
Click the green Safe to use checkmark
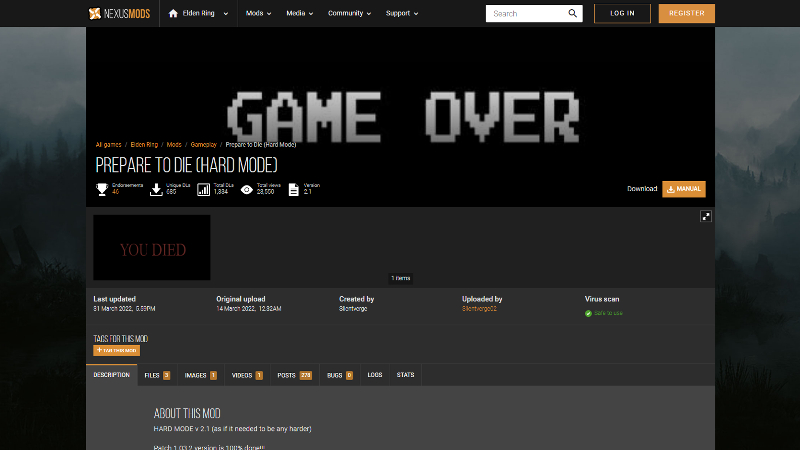588,313
